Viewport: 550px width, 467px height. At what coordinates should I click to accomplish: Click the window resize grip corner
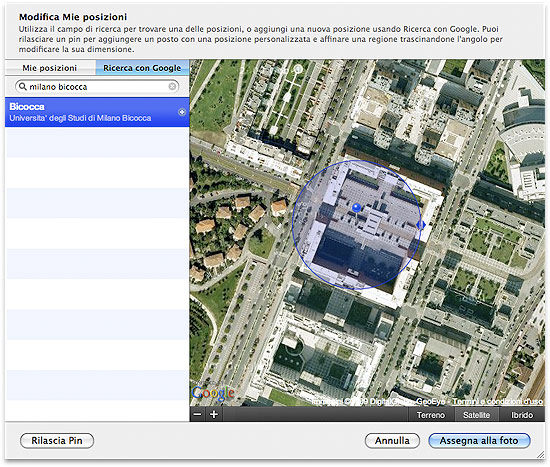pos(540,455)
